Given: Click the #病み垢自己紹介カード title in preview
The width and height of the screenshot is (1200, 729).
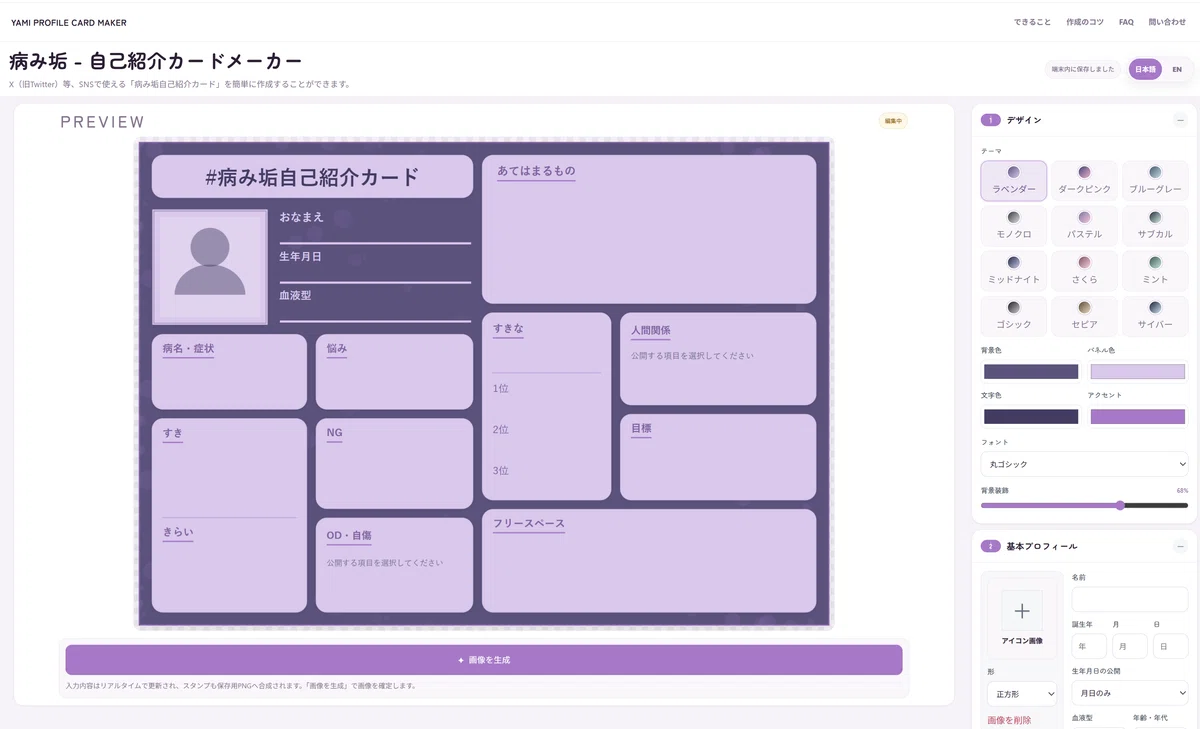Looking at the screenshot, I should point(312,177).
